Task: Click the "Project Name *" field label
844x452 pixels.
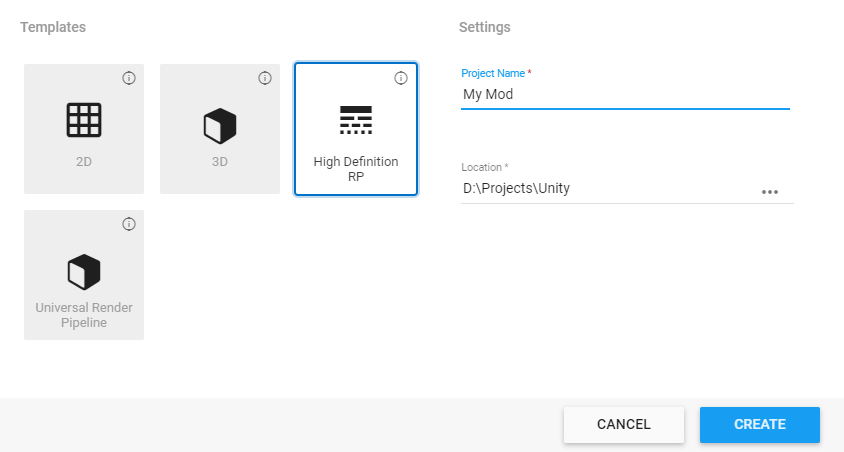Action: [496, 74]
